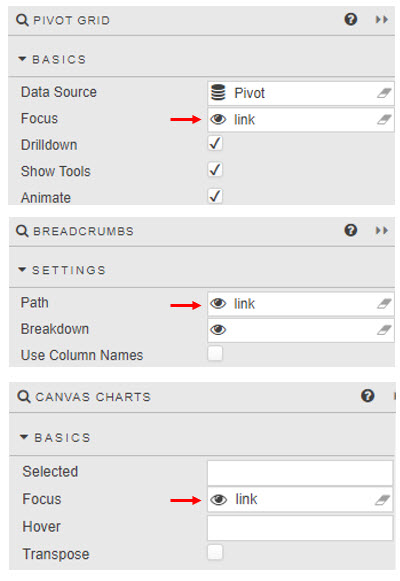Open help for Breadcrumbs panel

pyautogui.click(x=351, y=230)
